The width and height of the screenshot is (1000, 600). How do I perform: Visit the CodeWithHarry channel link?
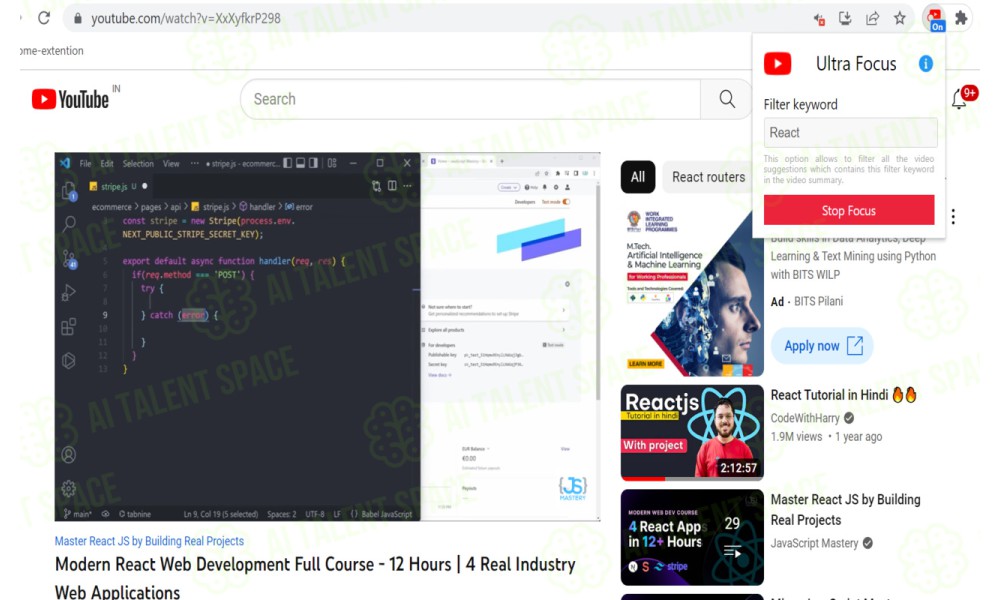pyautogui.click(x=805, y=418)
